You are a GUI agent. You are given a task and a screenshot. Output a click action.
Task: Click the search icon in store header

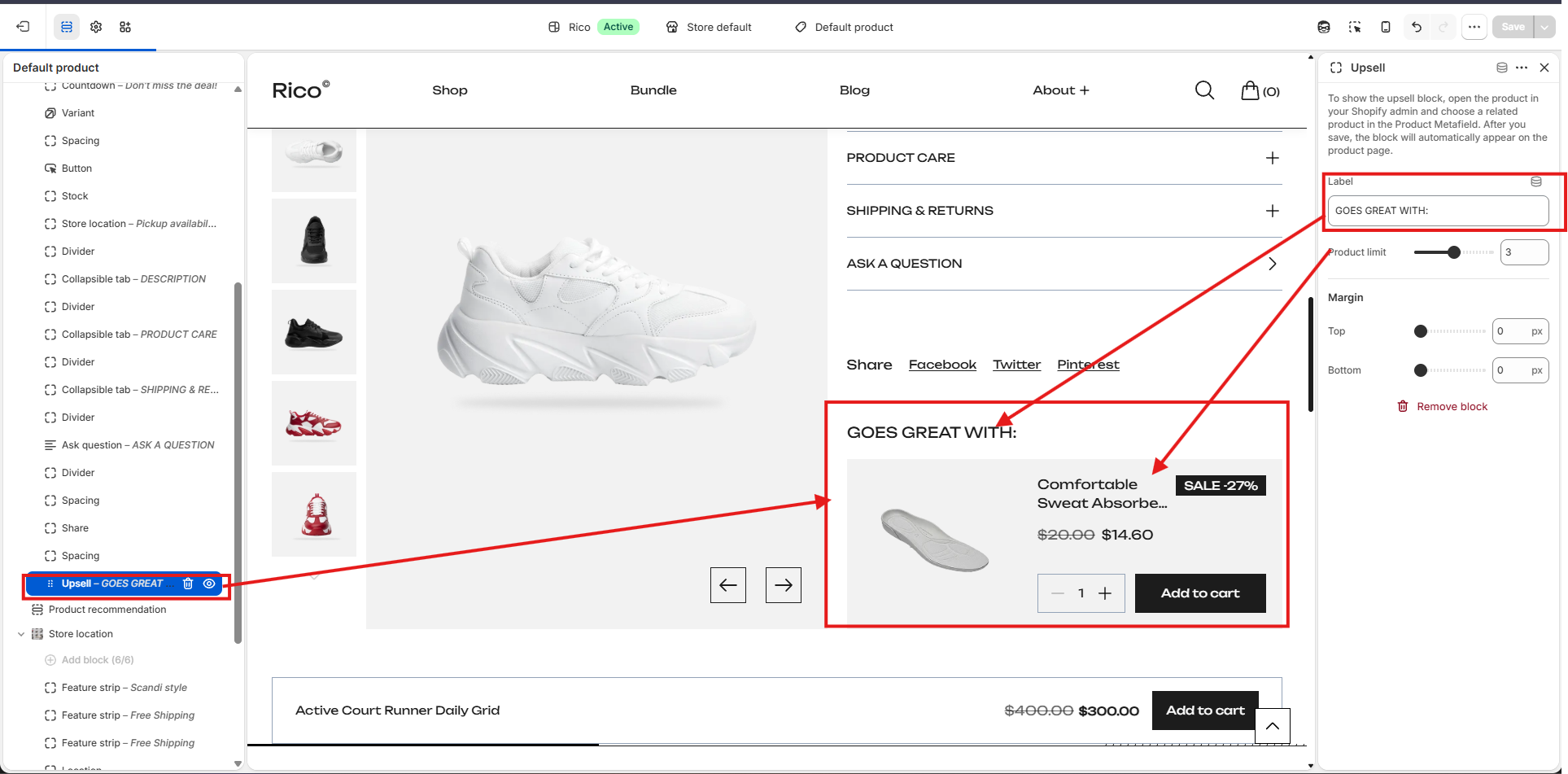tap(1204, 90)
